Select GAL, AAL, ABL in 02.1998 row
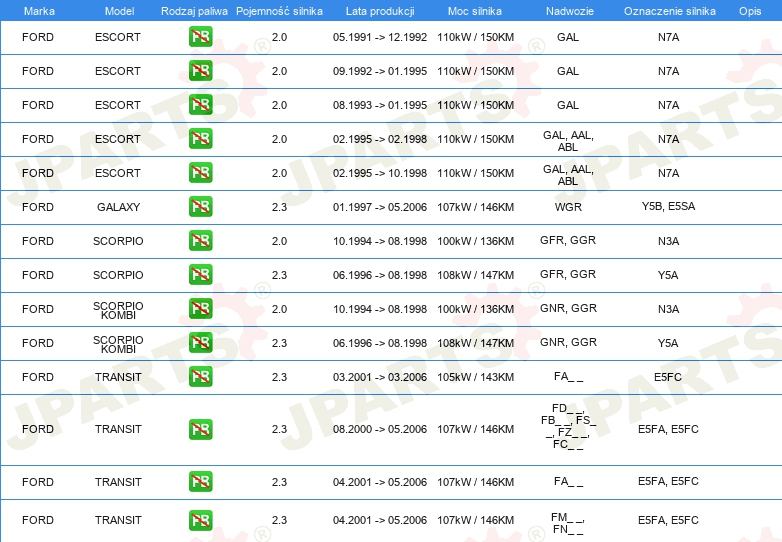Viewport: 782px width, 542px height. pos(568,141)
